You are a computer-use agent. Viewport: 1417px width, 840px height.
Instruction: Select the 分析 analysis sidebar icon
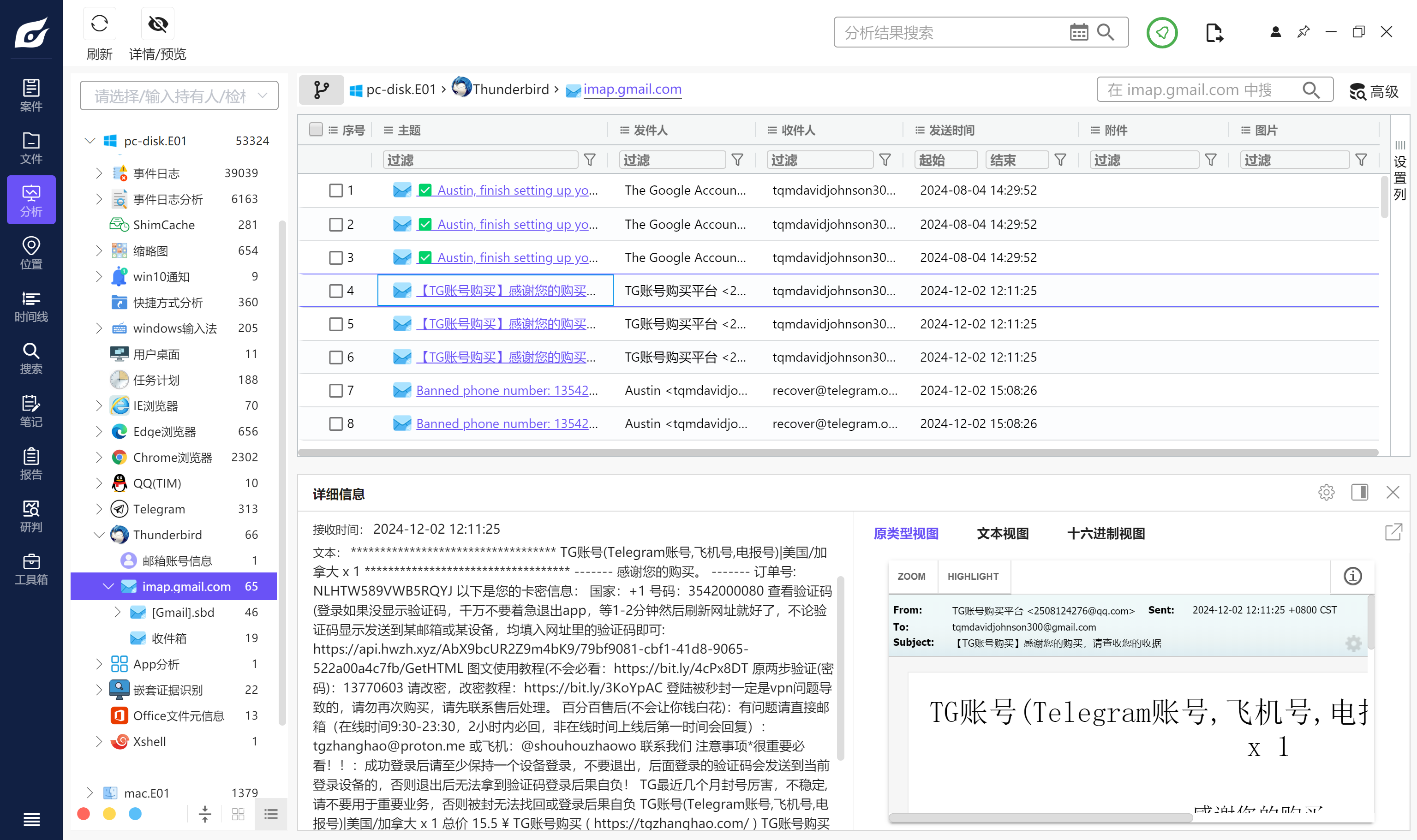[x=31, y=200]
